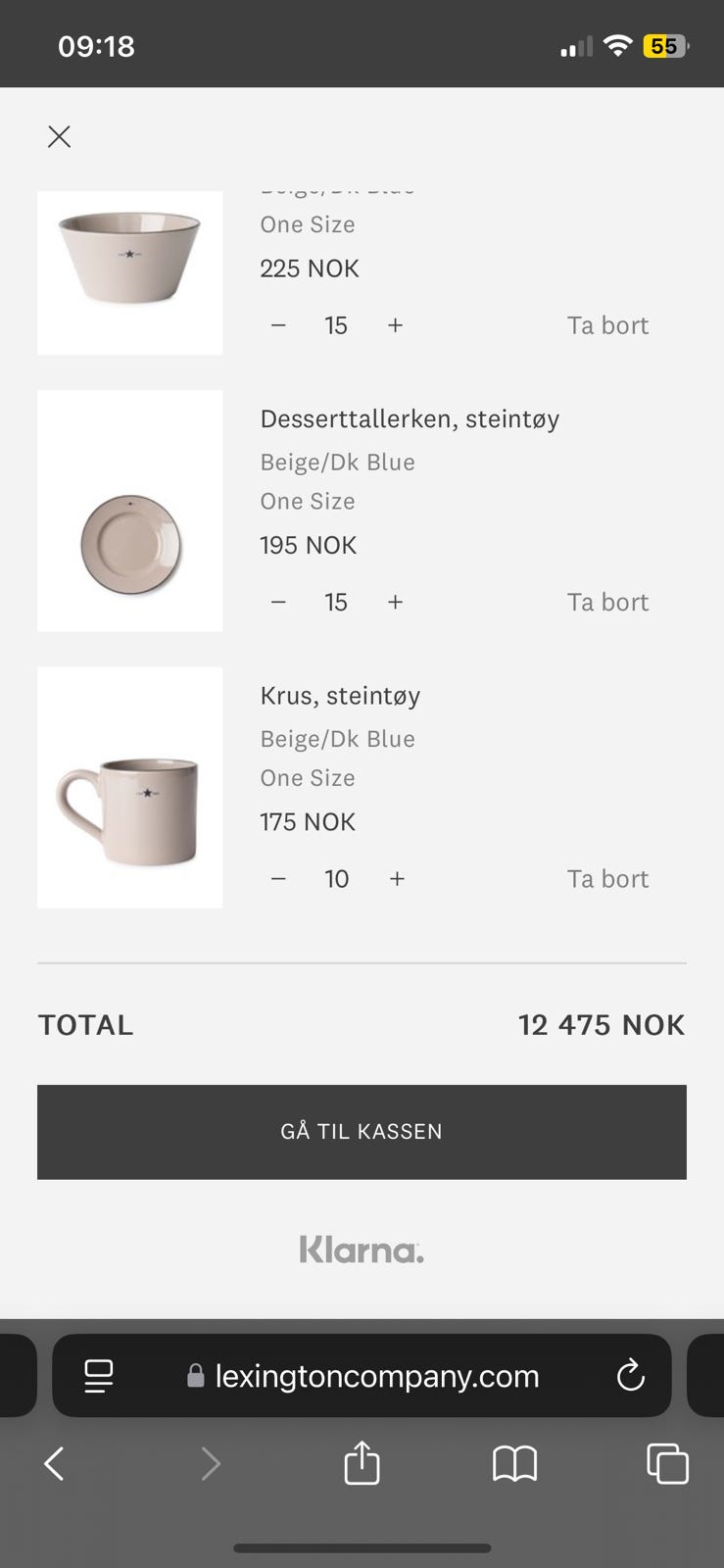
Task: Increase Krus mug quantity
Action: click(x=397, y=878)
